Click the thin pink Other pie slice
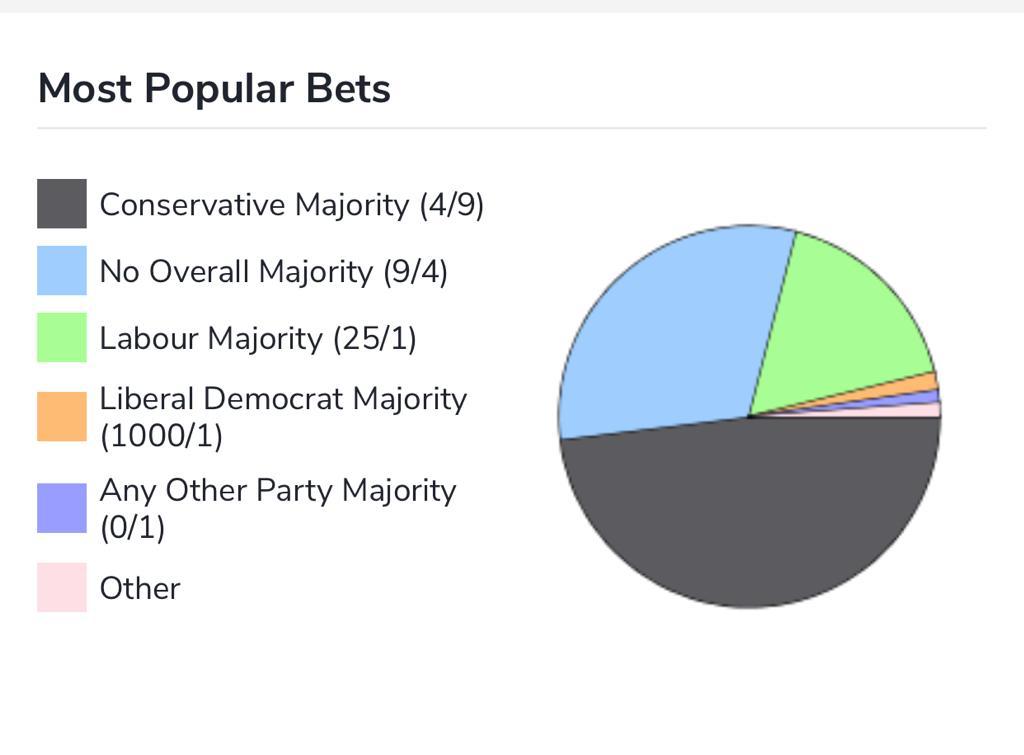Screen dimensions: 1024x755 924,410
